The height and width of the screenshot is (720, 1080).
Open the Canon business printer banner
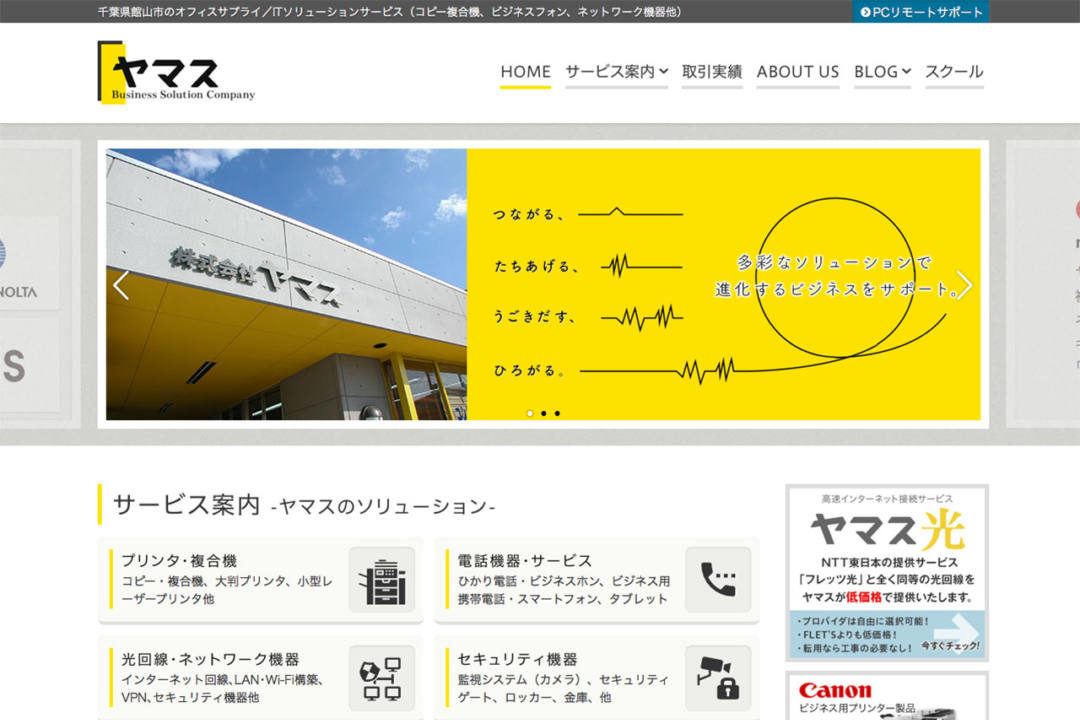886,698
